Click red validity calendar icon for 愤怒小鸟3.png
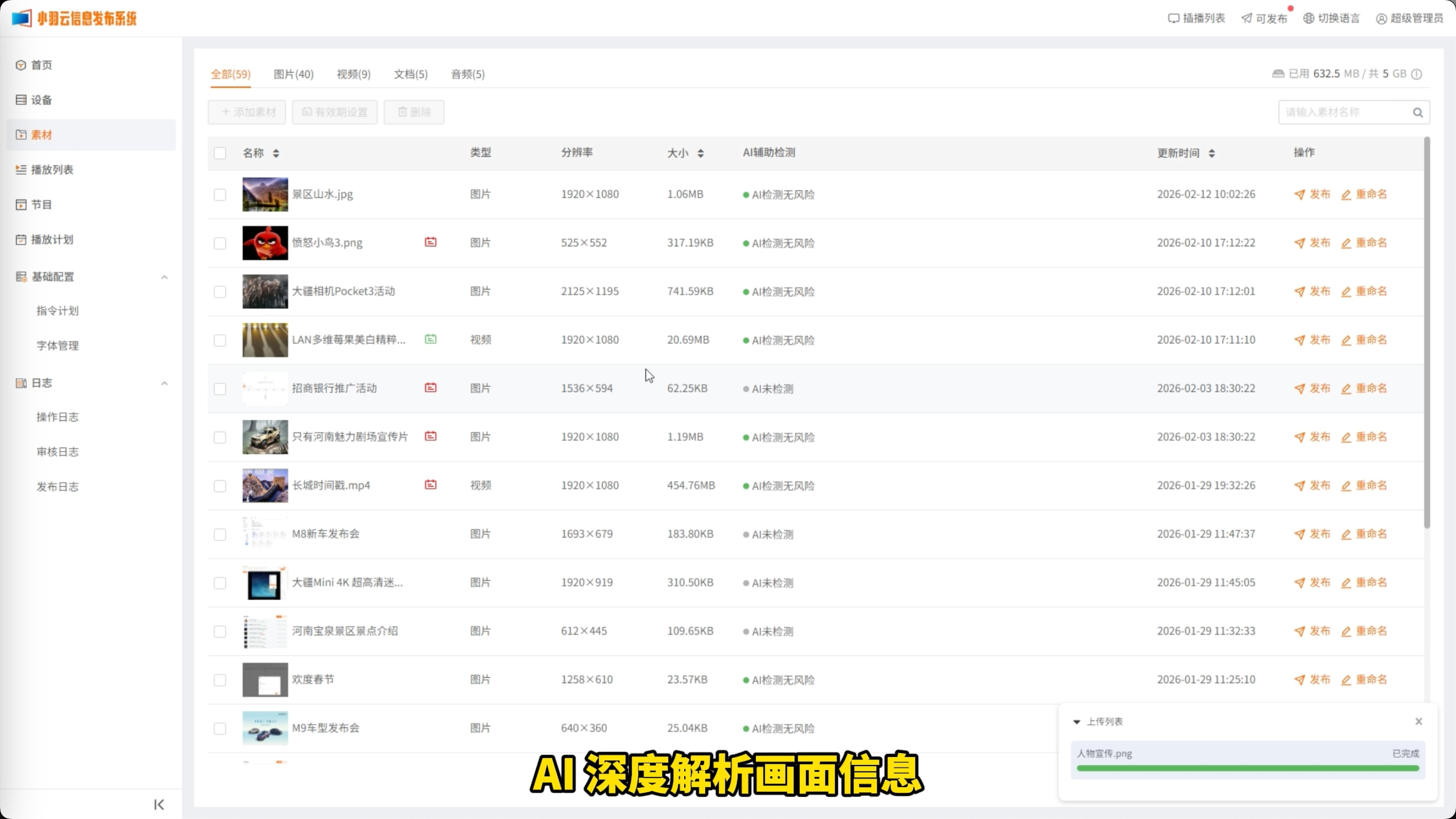This screenshot has width=1456, height=819. (x=430, y=242)
